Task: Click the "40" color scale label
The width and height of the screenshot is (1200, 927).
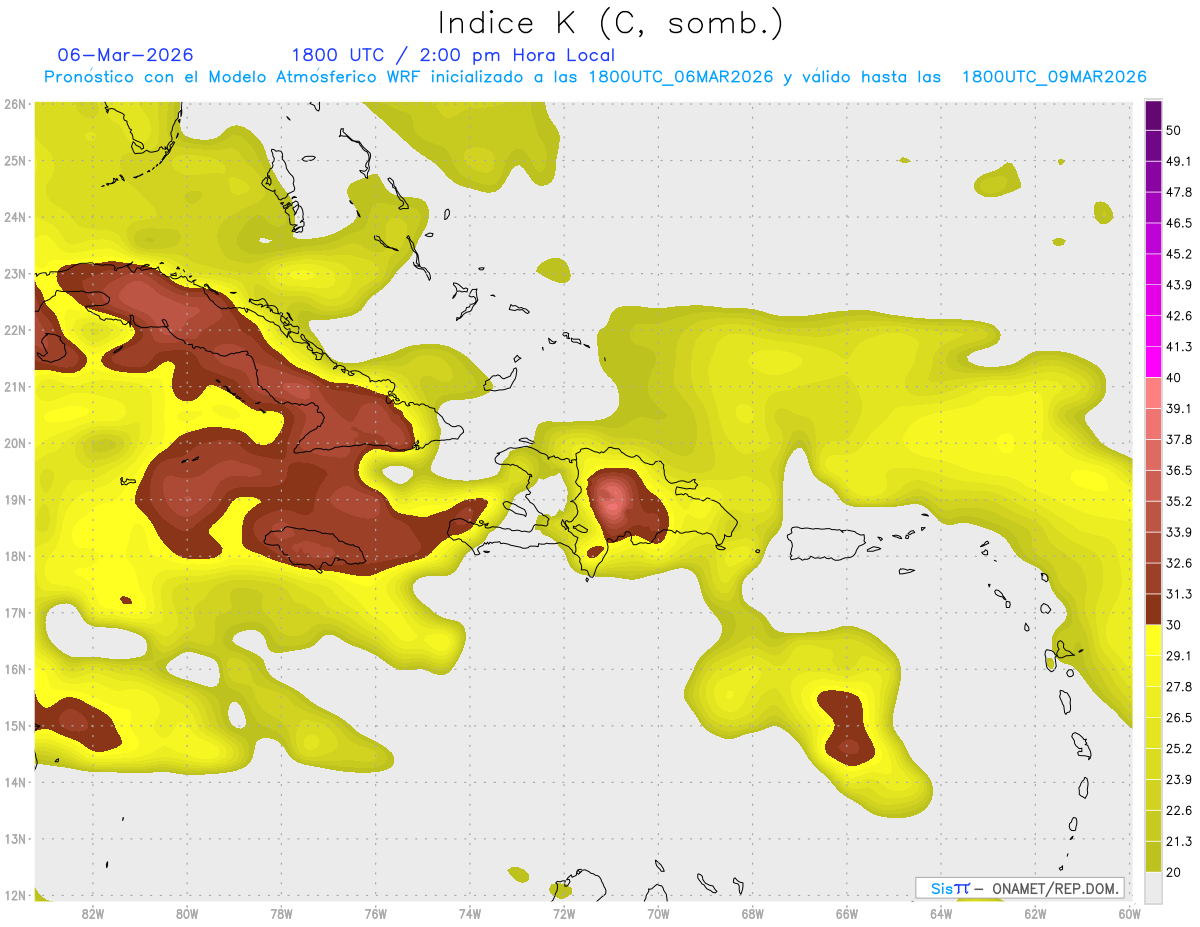Action: click(1174, 378)
